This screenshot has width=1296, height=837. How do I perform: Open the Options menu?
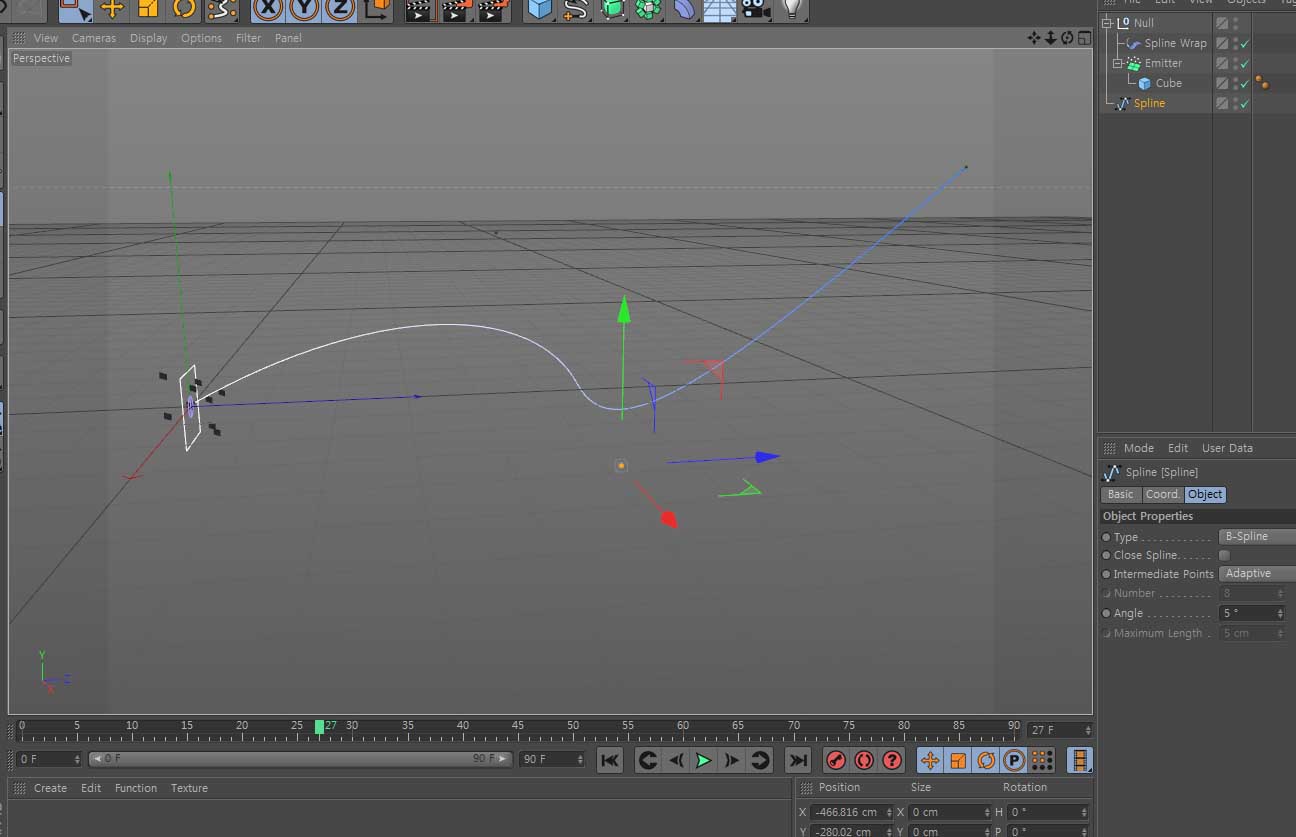201,38
